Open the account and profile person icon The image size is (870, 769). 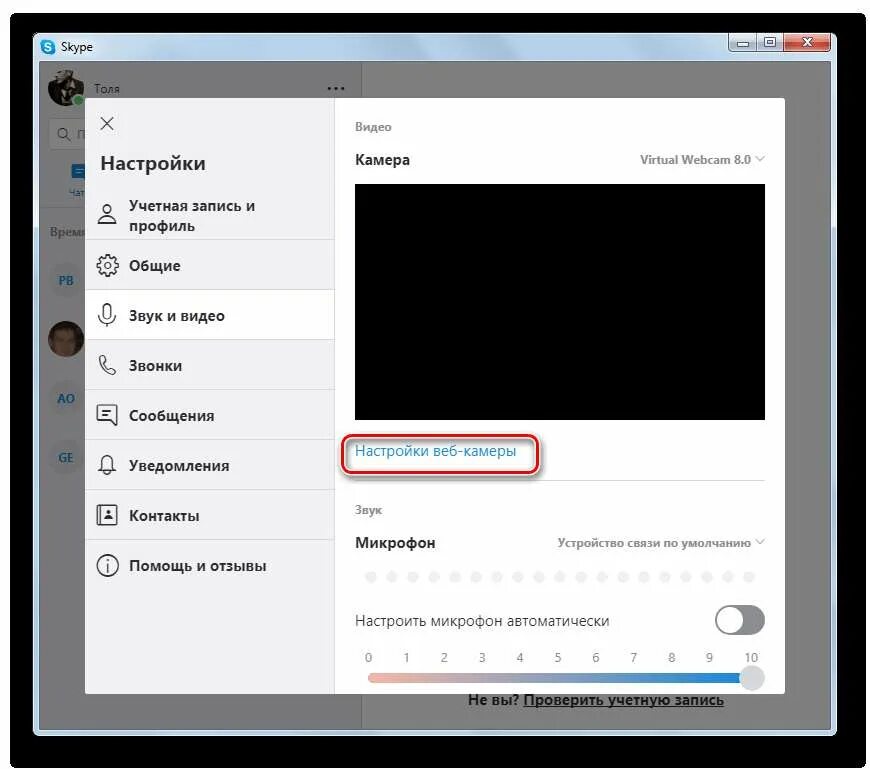107,214
